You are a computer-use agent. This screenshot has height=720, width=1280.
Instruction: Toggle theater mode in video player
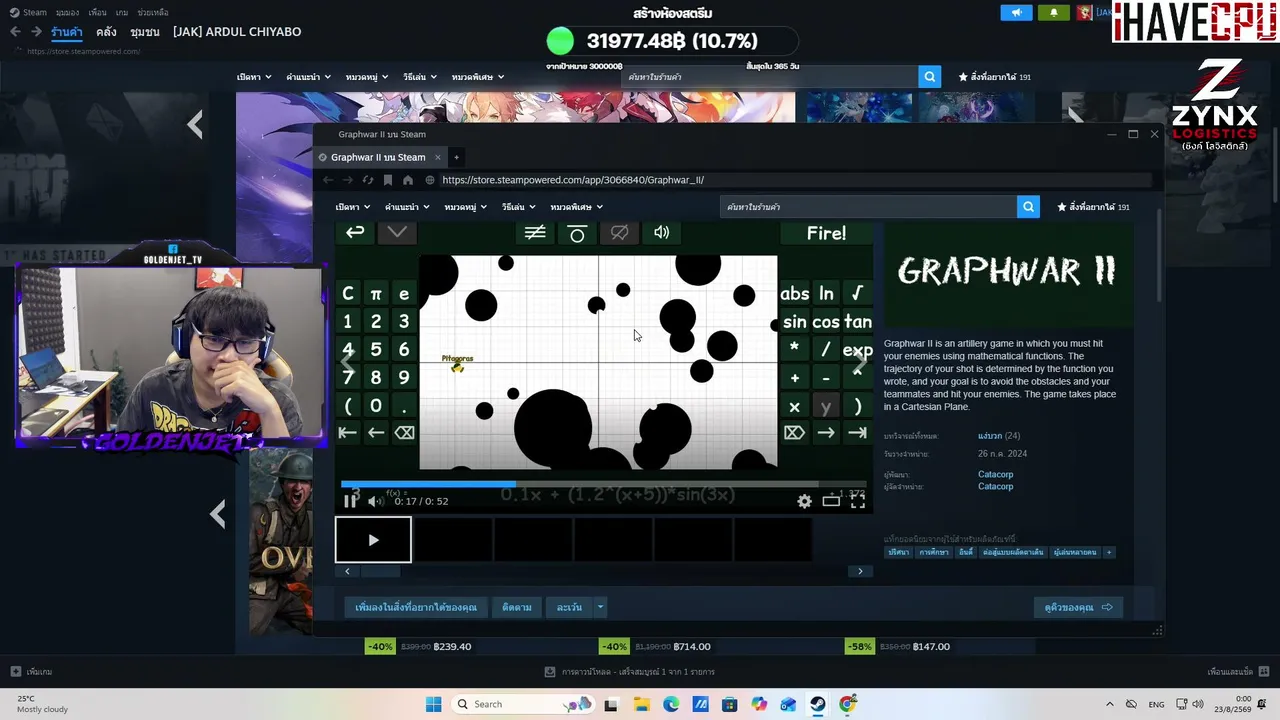(831, 501)
